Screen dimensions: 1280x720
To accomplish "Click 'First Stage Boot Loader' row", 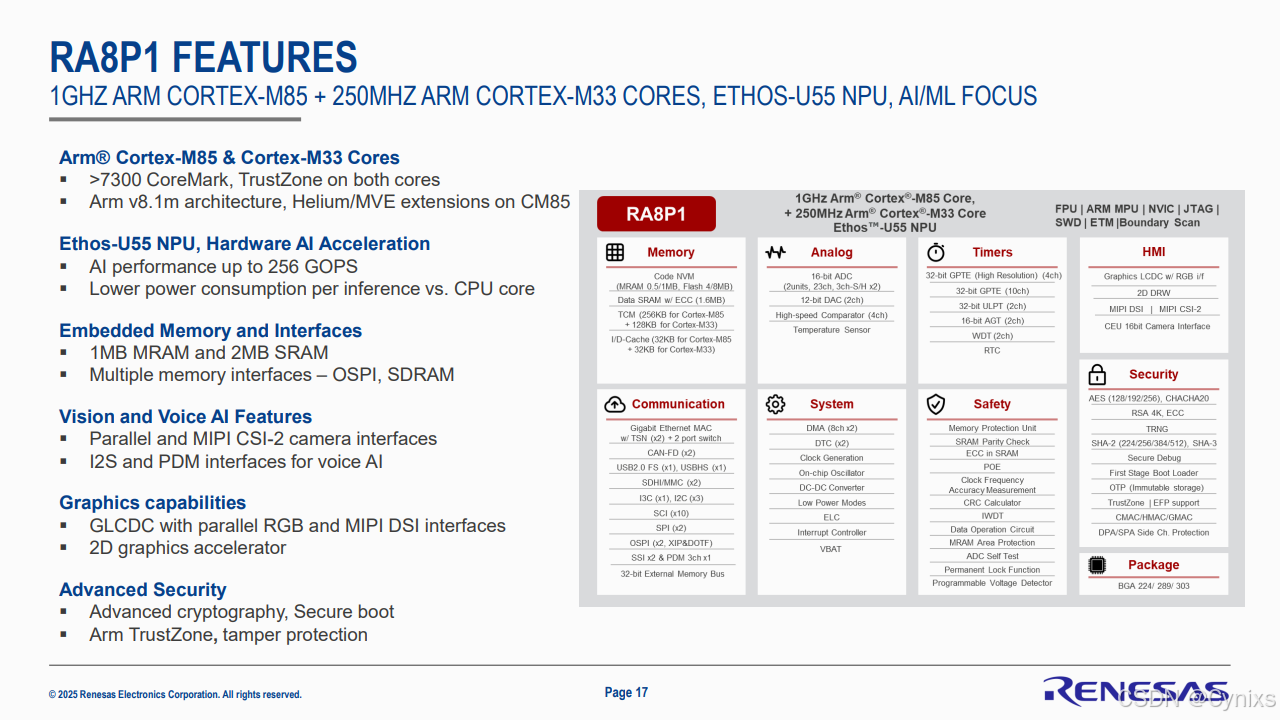I will (x=1154, y=473).
